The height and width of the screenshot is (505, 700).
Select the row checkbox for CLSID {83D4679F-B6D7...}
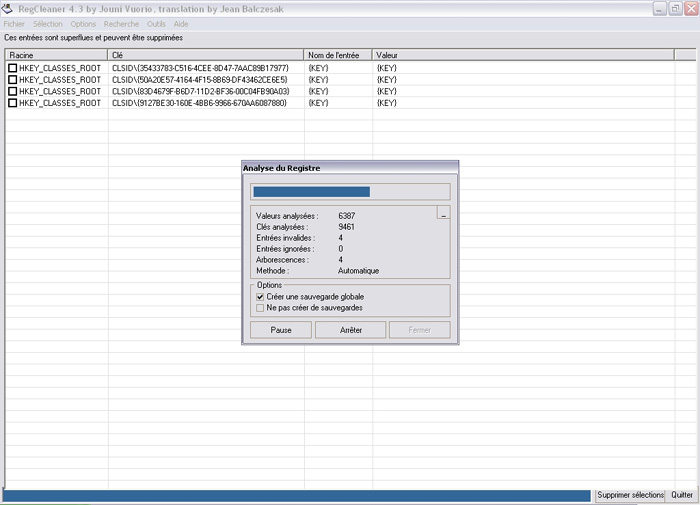13,91
